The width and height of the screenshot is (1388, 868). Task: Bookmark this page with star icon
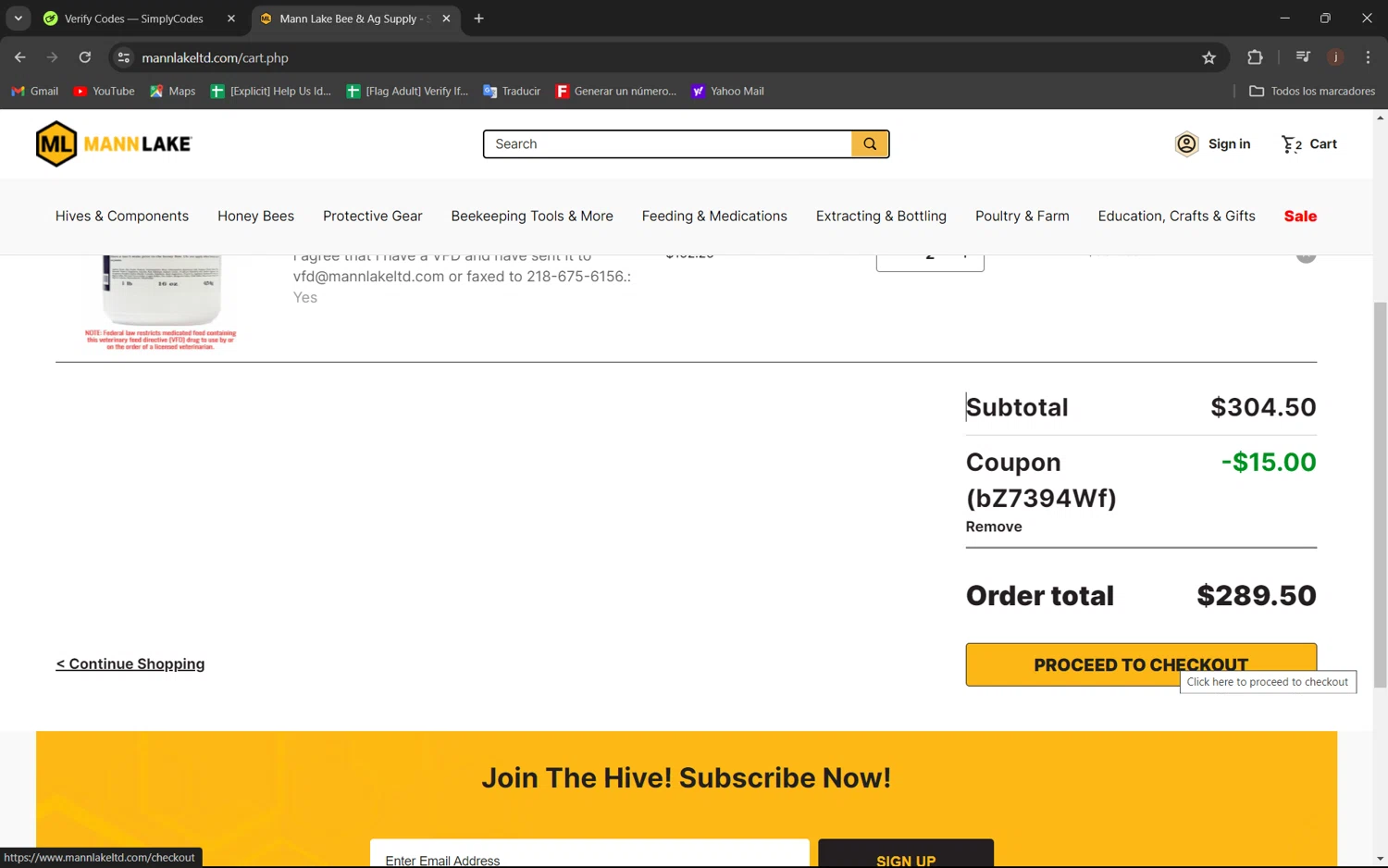click(1208, 57)
